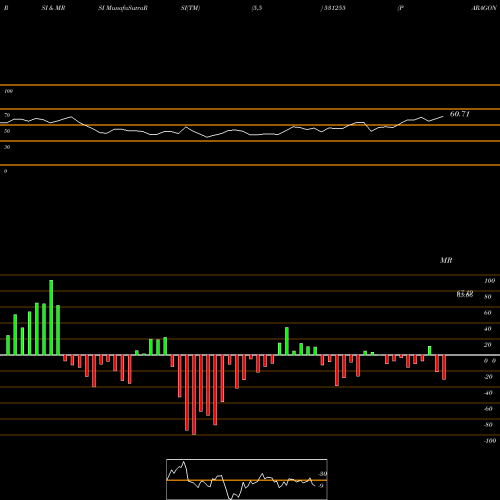Screen dimensions: 500x500
Task: Select the -60 label on MR axis
Action: tap(488, 409)
